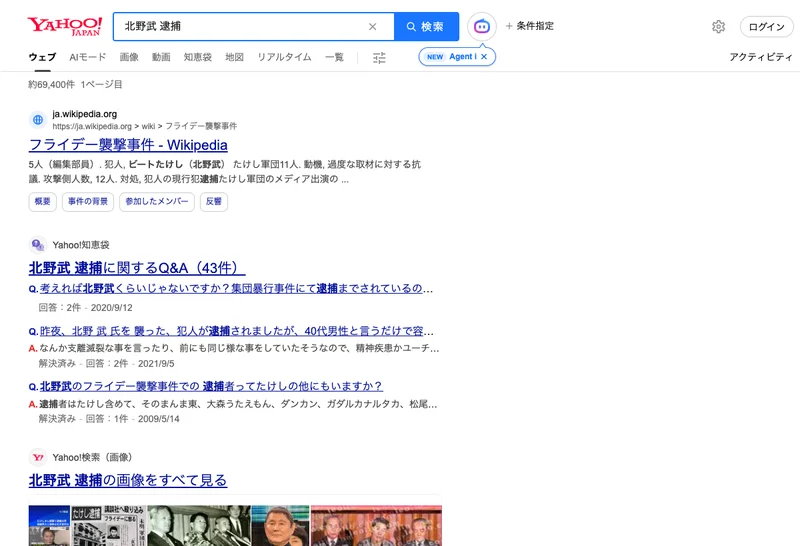Image resolution: width=800 pixels, height=546 pixels.
Task: Click the 概要 section chip
Action: tap(42, 202)
